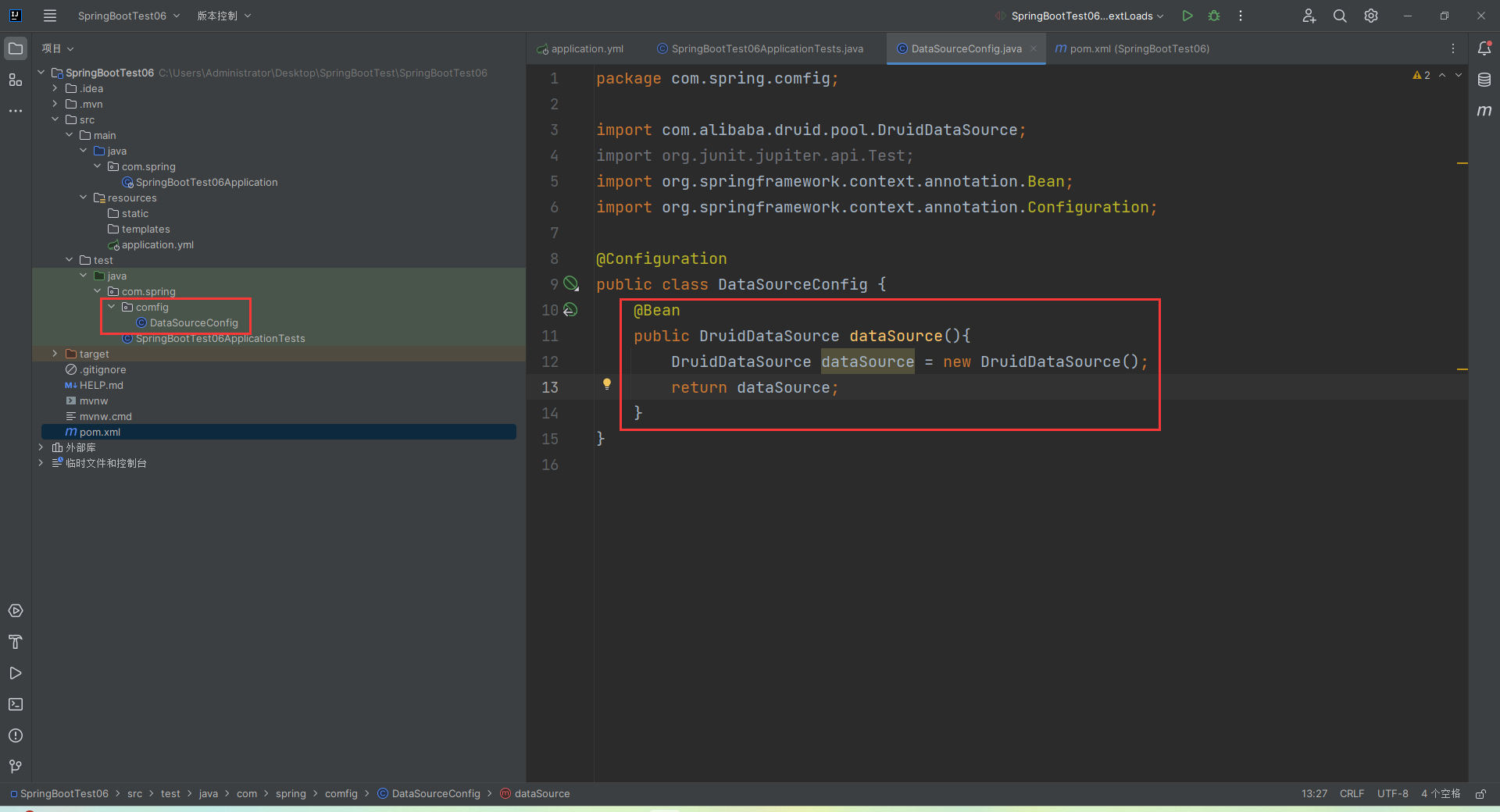Collapse the comfig package
Screen dimensions: 1500x812
click(x=111, y=307)
